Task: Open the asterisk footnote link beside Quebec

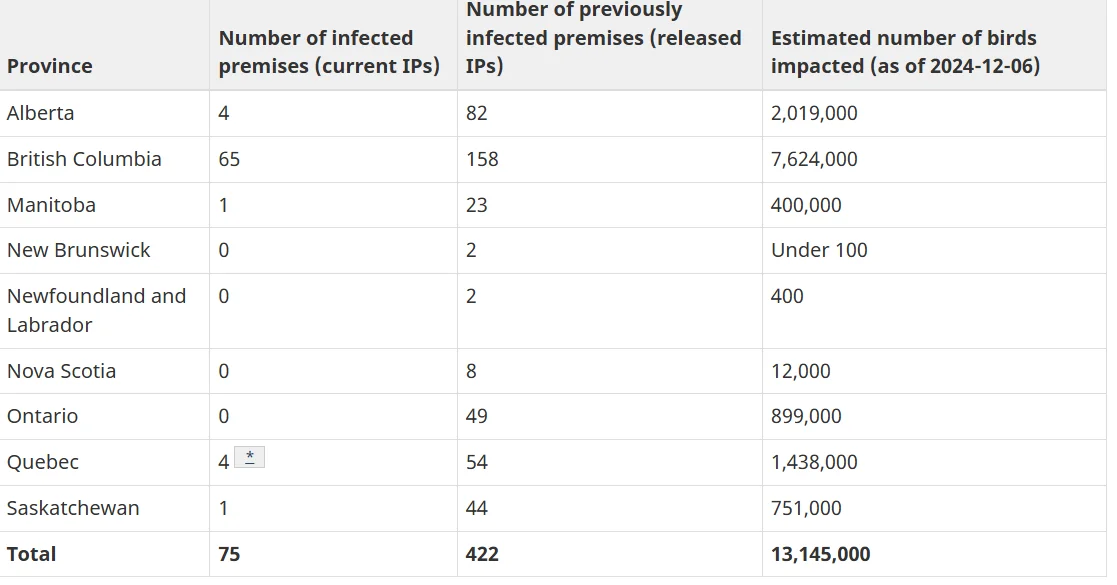Action: pyautogui.click(x=249, y=457)
